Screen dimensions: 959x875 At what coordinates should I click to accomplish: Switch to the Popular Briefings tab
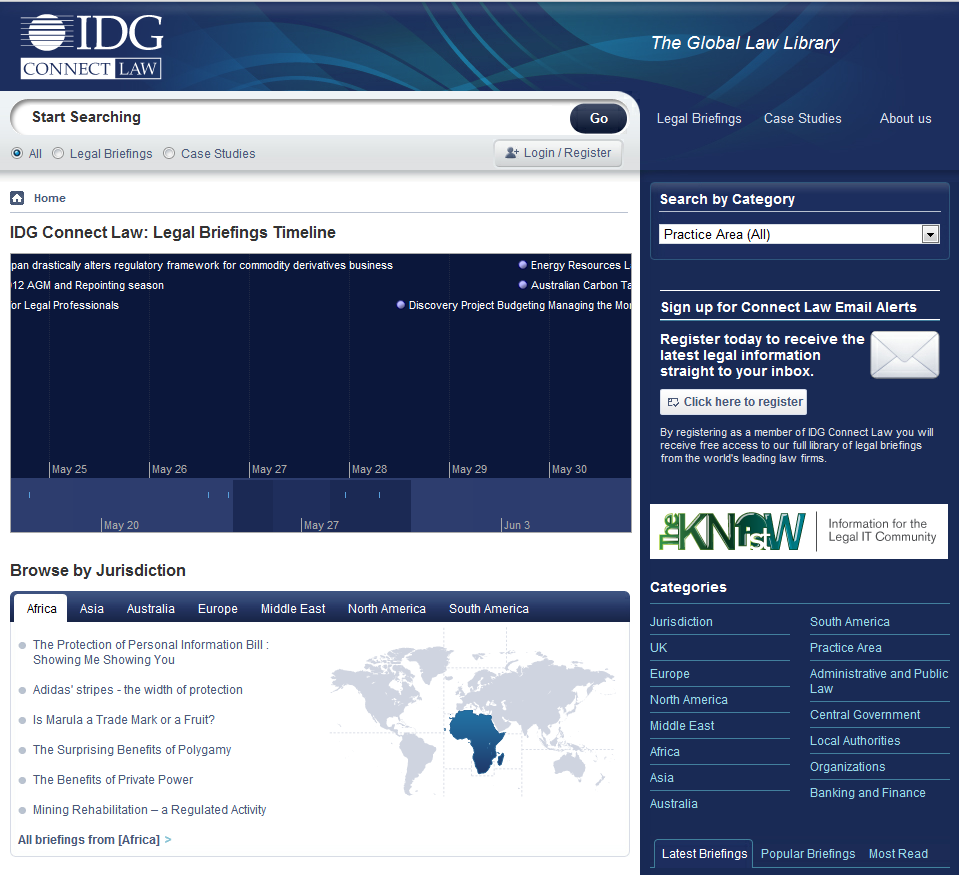(807, 854)
